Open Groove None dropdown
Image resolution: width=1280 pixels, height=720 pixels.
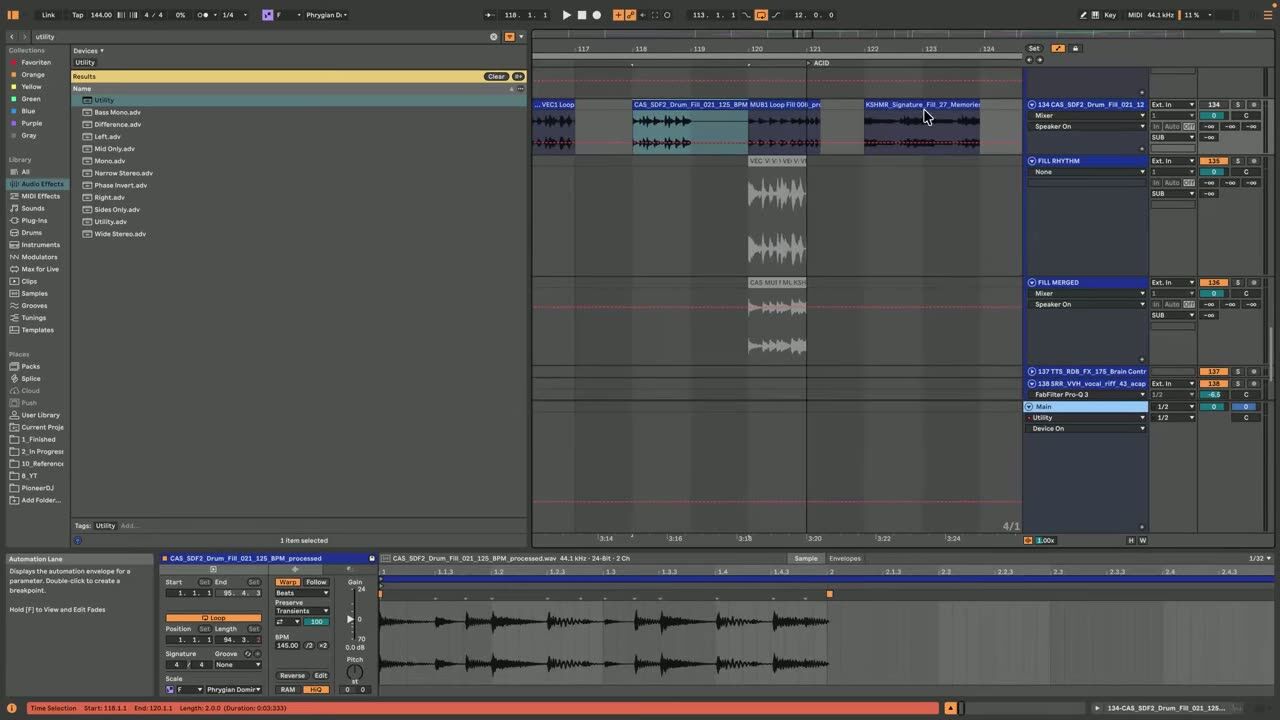(238, 664)
